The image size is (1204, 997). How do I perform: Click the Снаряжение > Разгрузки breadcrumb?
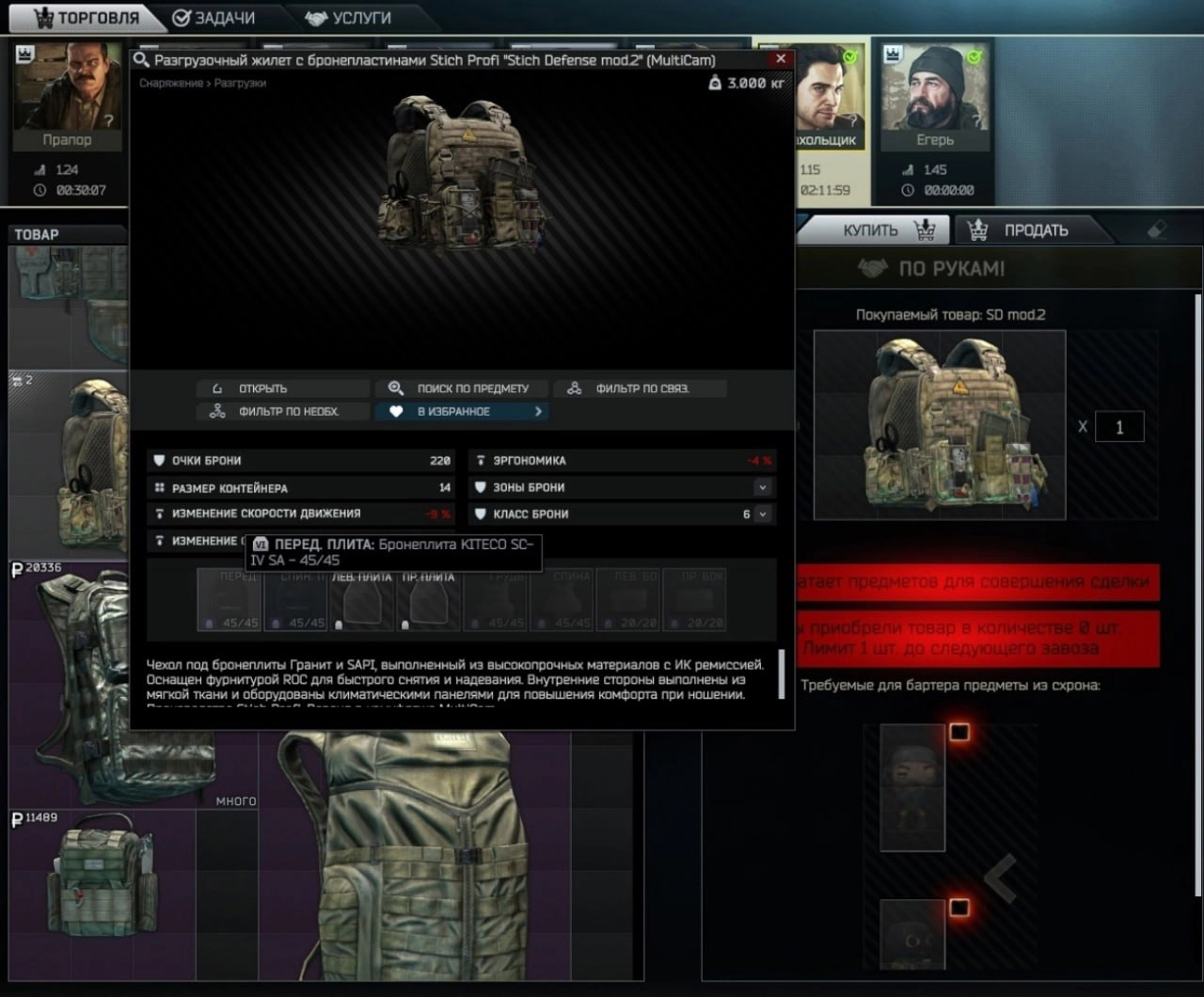(x=202, y=83)
